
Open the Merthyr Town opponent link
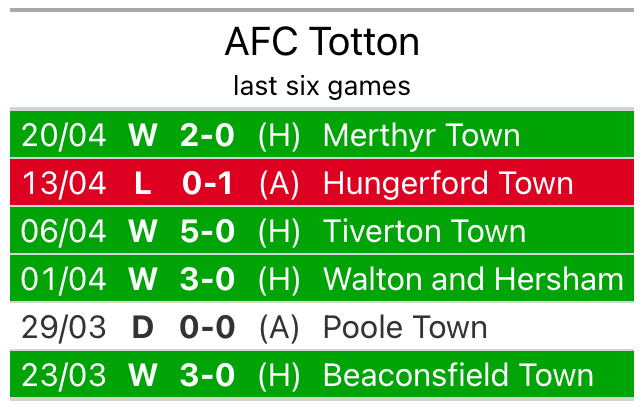[x=421, y=135]
